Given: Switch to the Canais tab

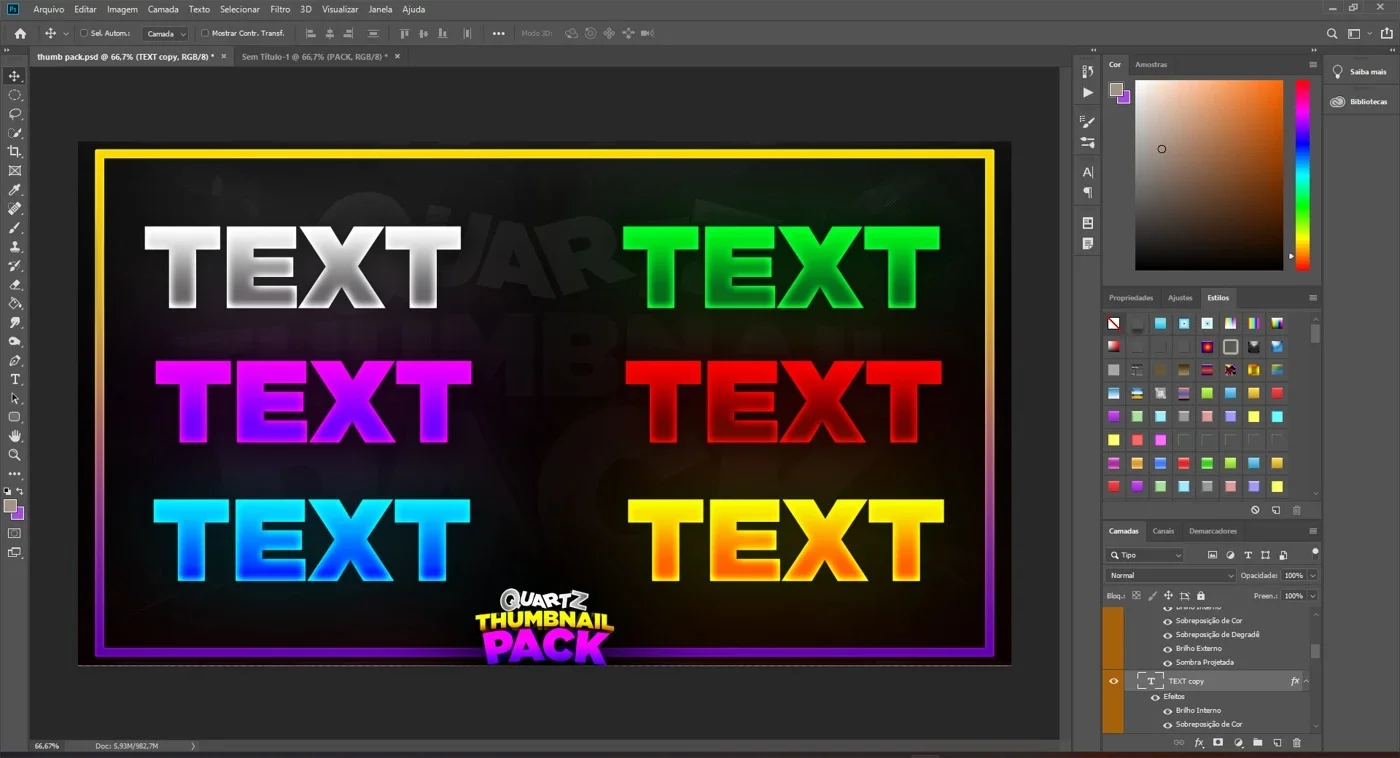Looking at the screenshot, I should tap(1163, 531).
